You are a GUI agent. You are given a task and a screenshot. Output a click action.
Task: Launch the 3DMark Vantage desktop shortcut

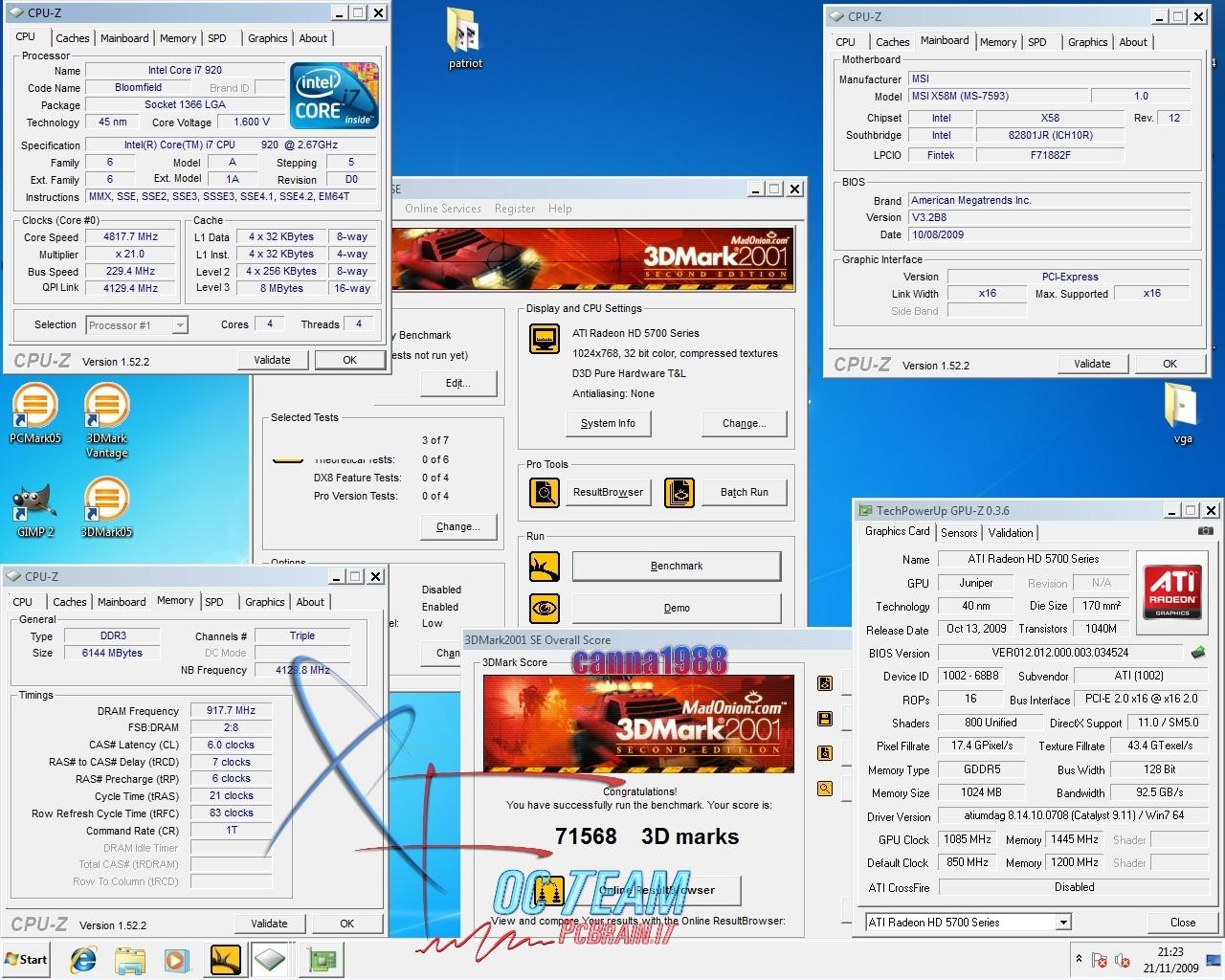pos(106,419)
